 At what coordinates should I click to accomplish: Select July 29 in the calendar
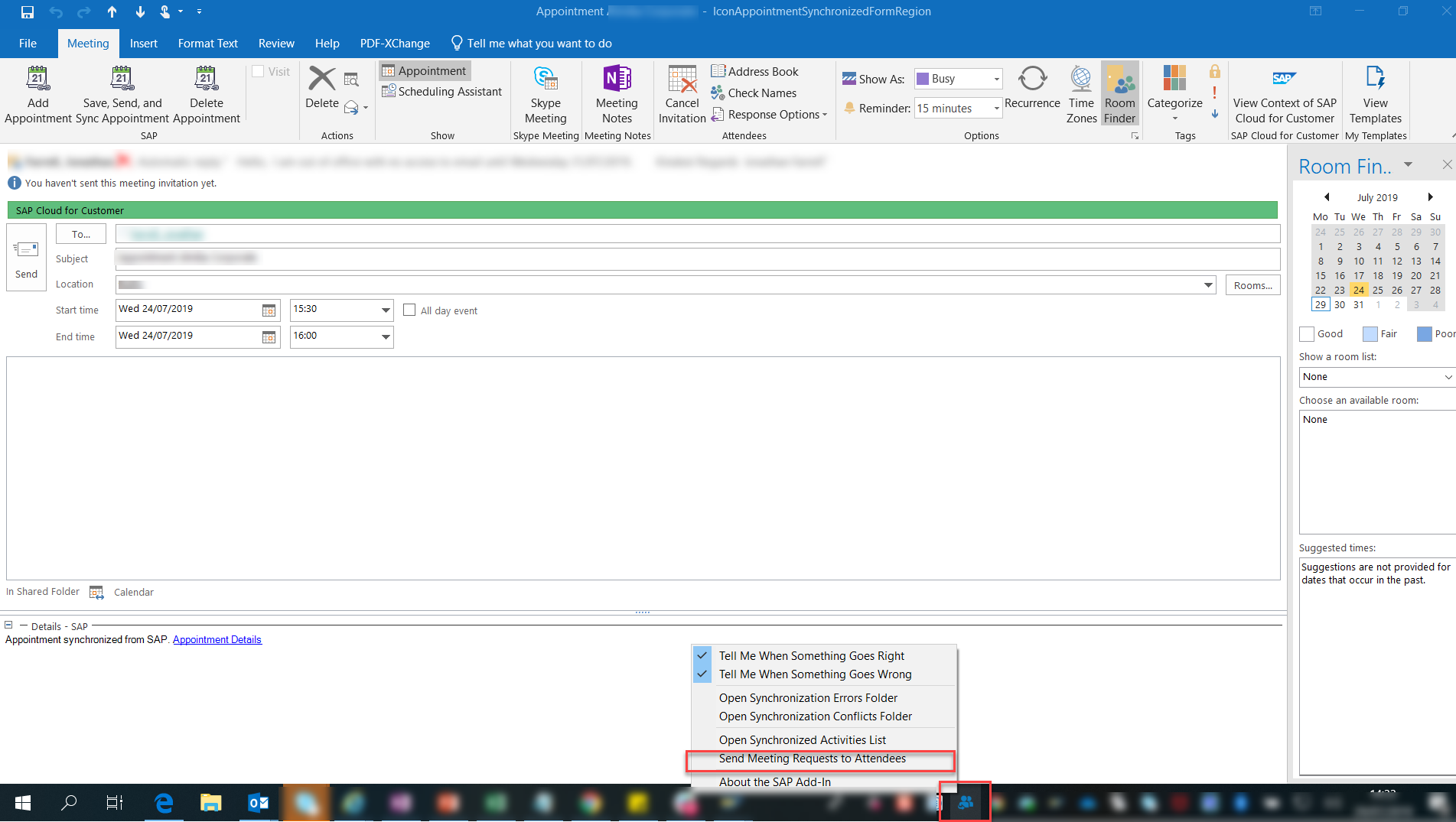1320,304
